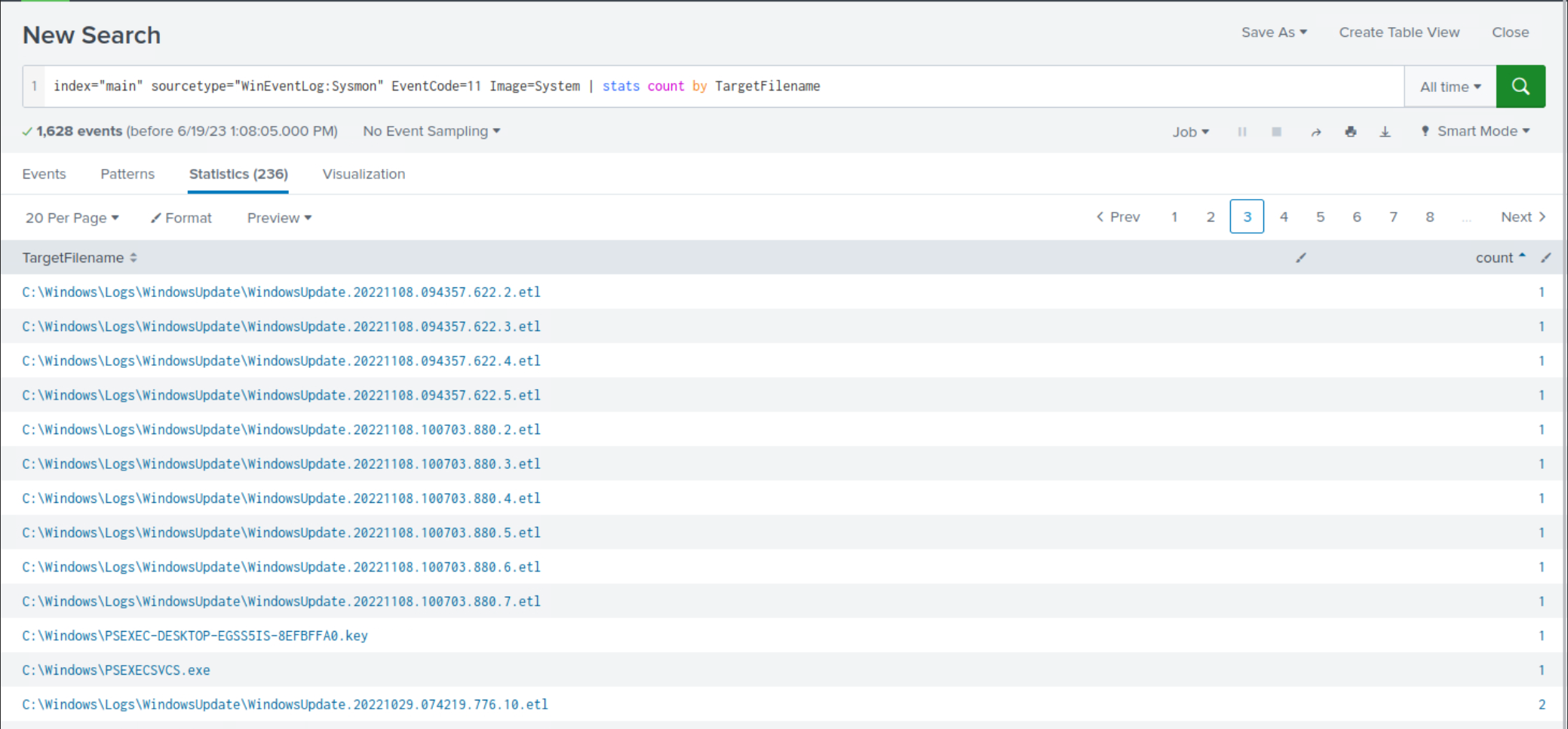Switch to the Events tab
The image size is (1568, 729).
44,174
